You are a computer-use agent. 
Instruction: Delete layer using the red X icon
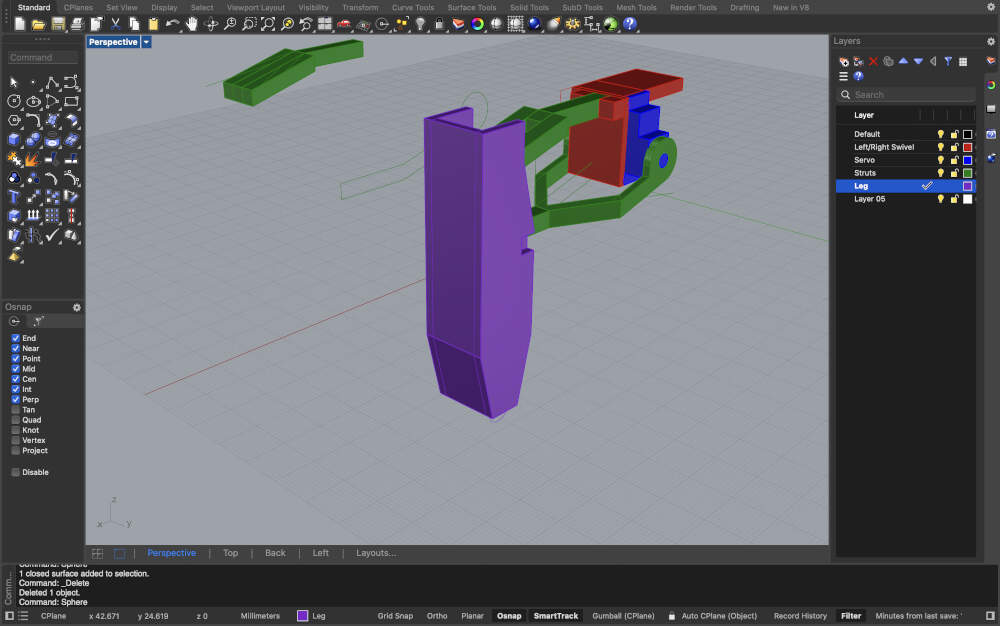tap(873, 62)
